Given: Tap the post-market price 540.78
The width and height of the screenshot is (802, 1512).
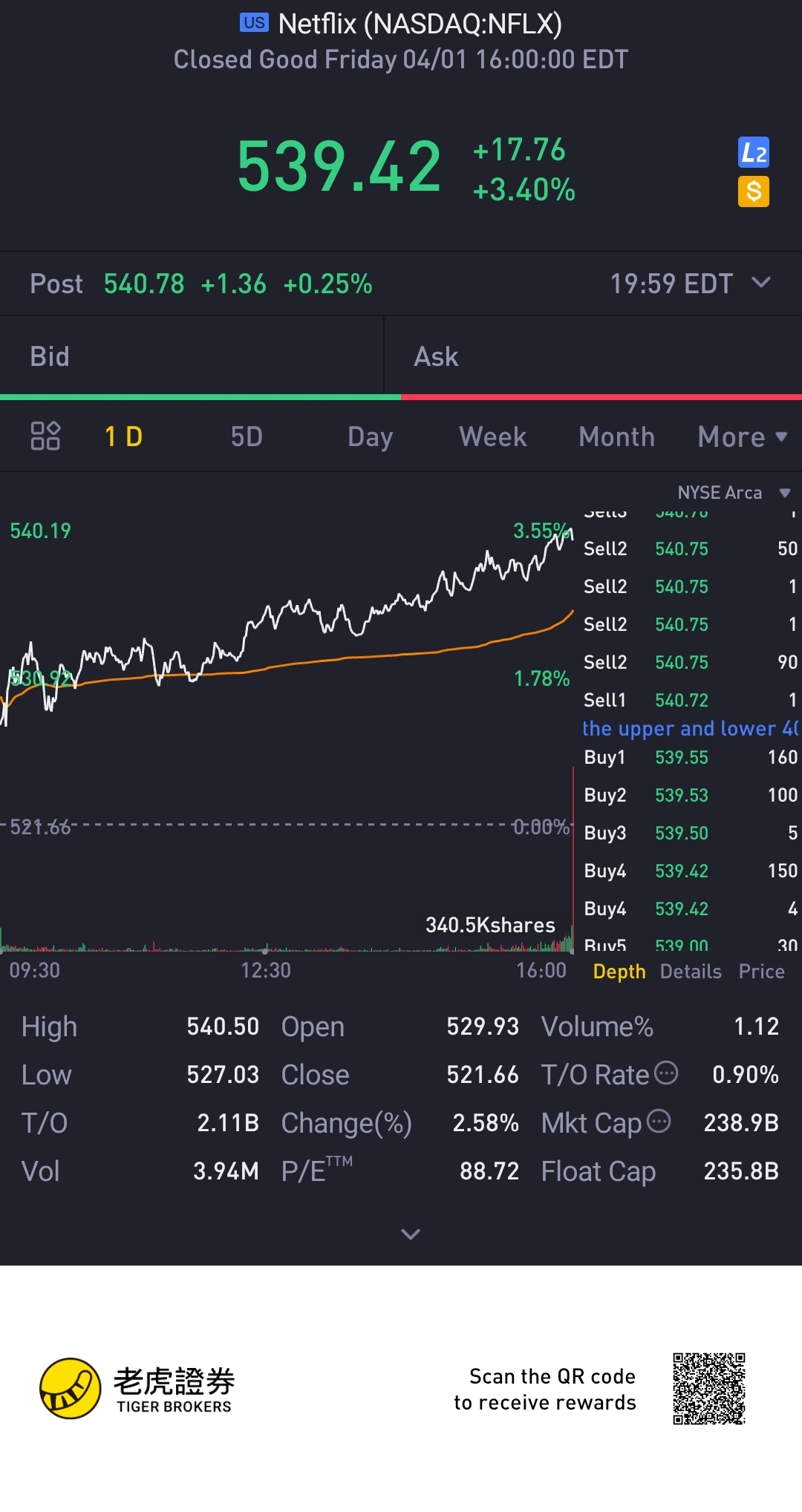Looking at the screenshot, I should click(x=144, y=284).
